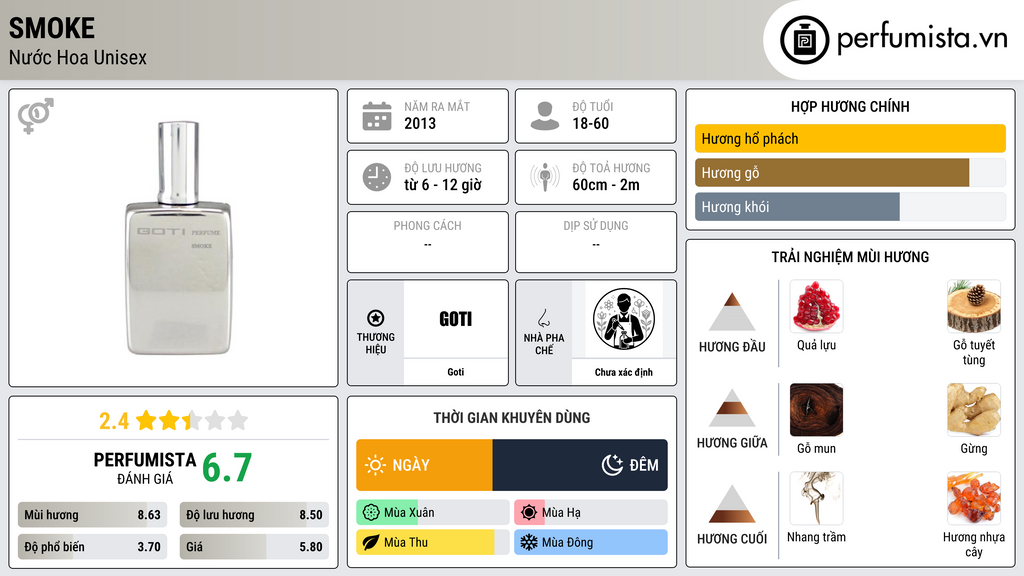This screenshot has height=576, width=1024.
Task: Click the Hương nhựa cây resin image
Action: [974, 498]
